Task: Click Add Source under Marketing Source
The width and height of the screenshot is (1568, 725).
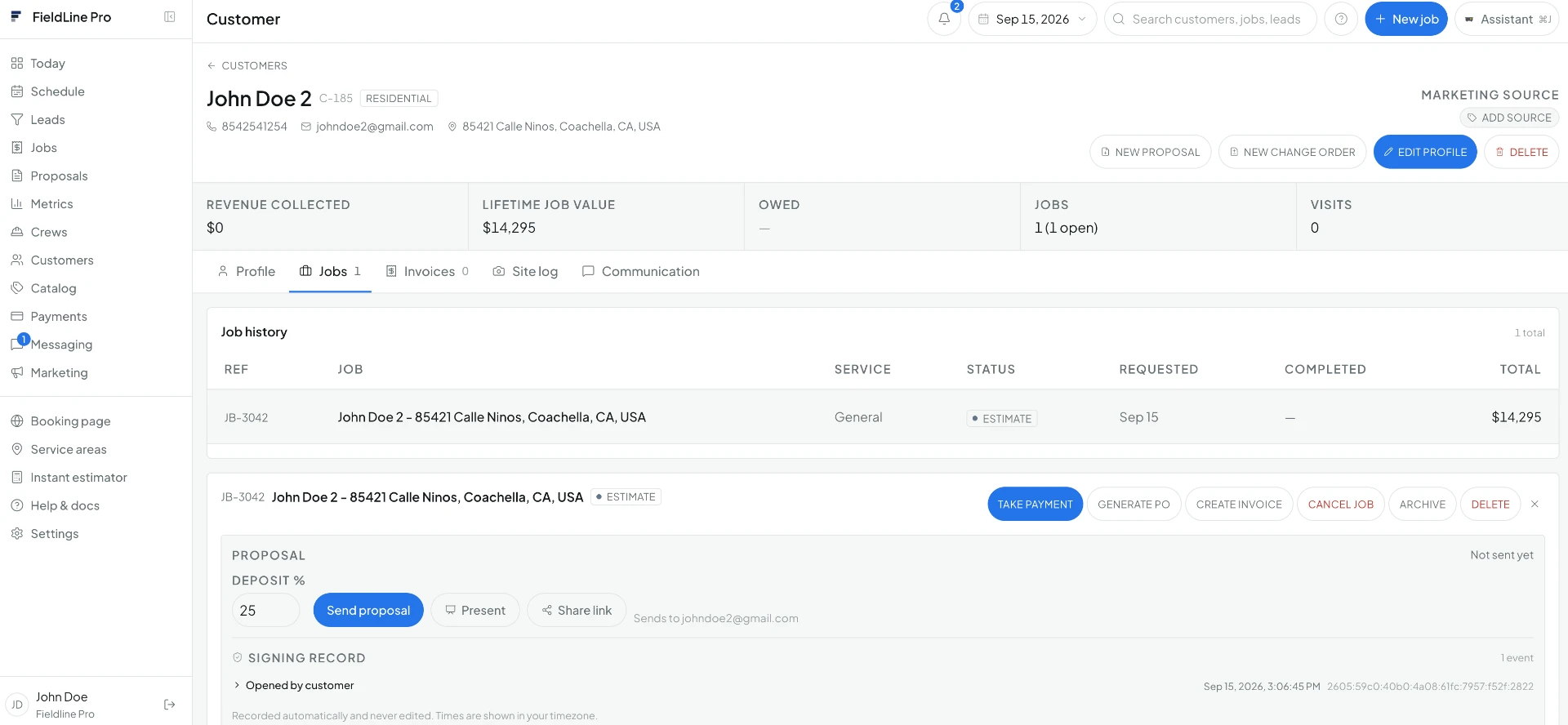Action: pyautogui.click(x=1509, y=118)
